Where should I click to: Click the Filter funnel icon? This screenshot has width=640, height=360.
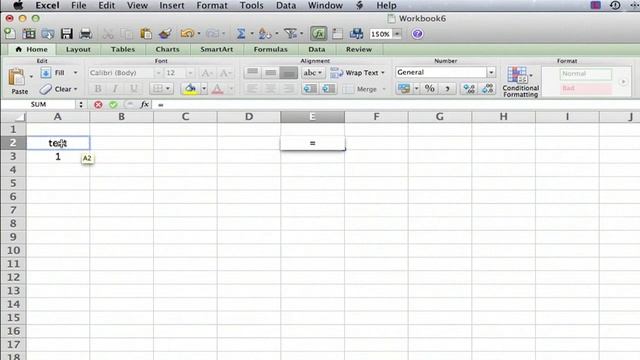(290, 33)
